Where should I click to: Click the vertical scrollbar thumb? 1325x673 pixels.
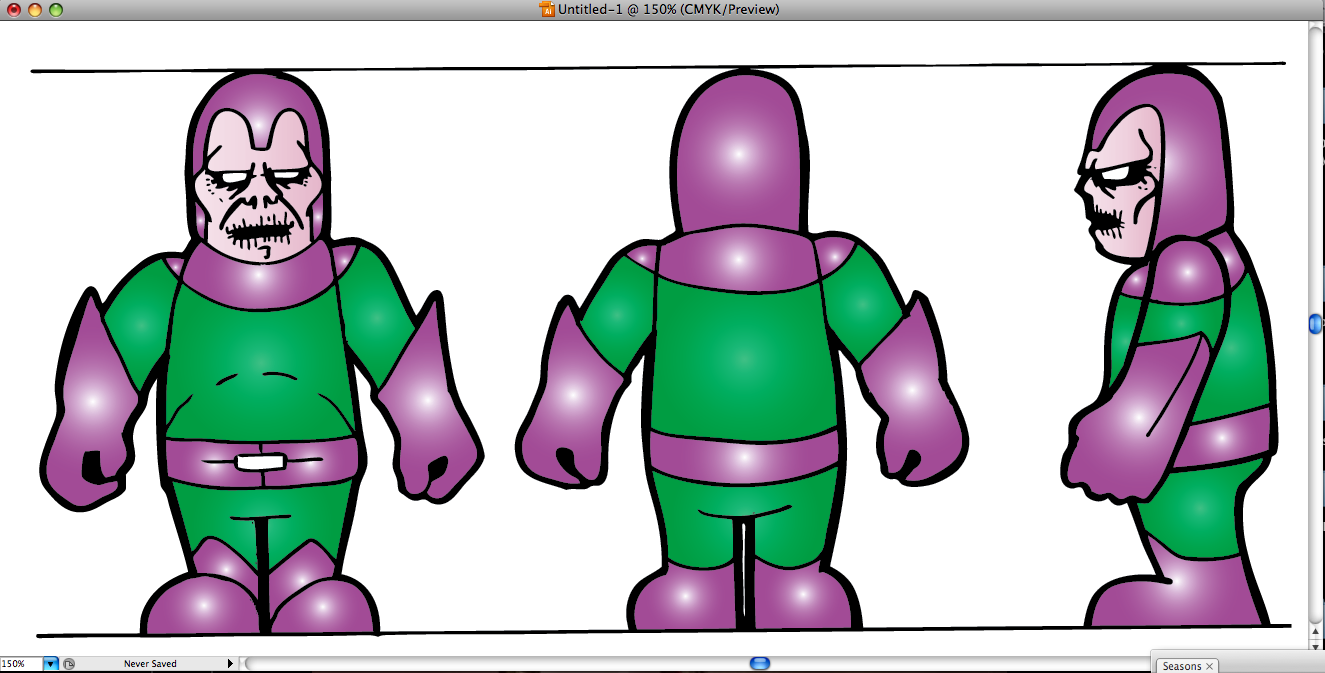(x=1316, y=323)
